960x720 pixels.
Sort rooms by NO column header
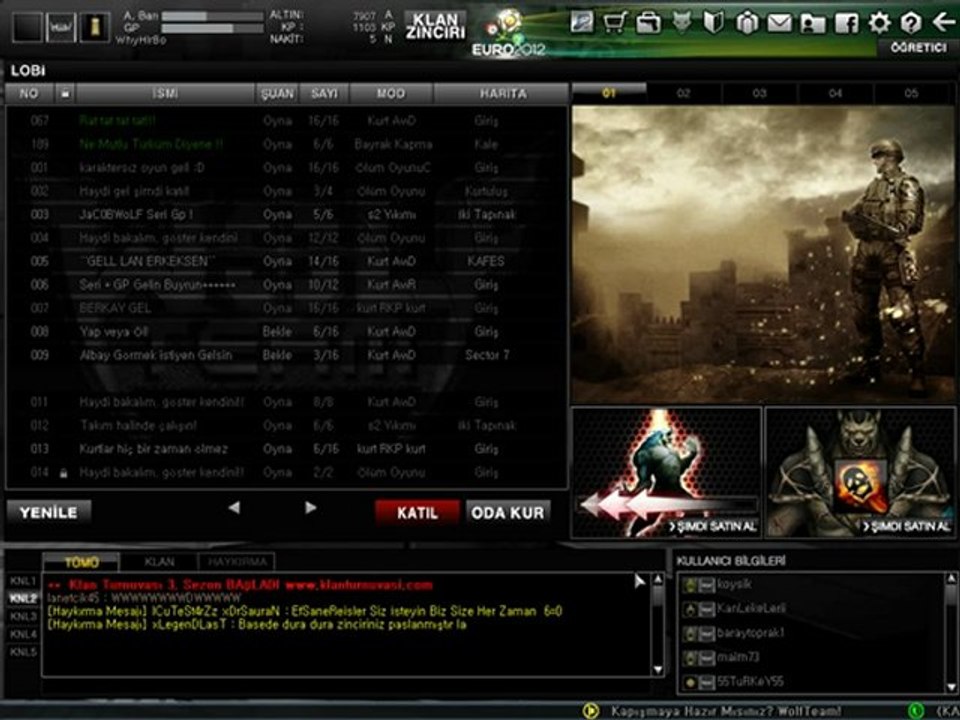[29, 93]
